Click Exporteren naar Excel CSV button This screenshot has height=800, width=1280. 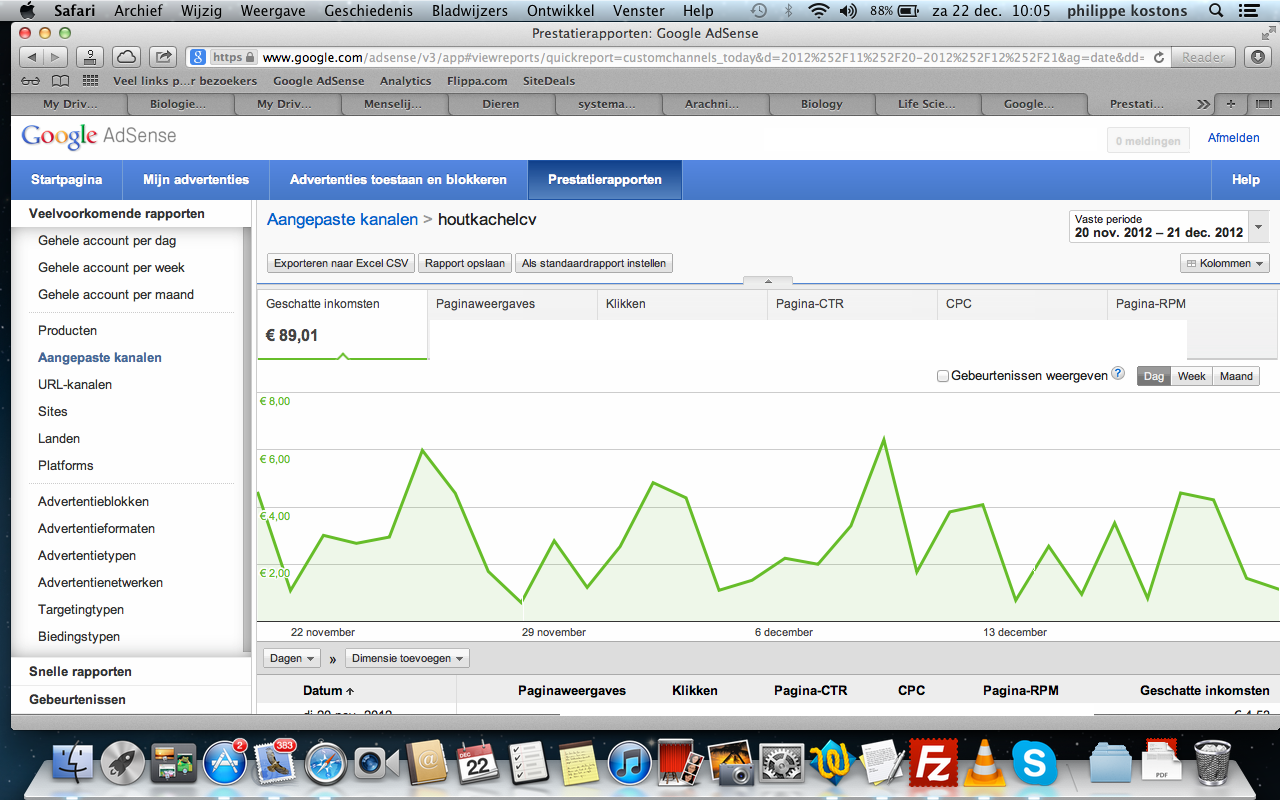click(341, 263)
